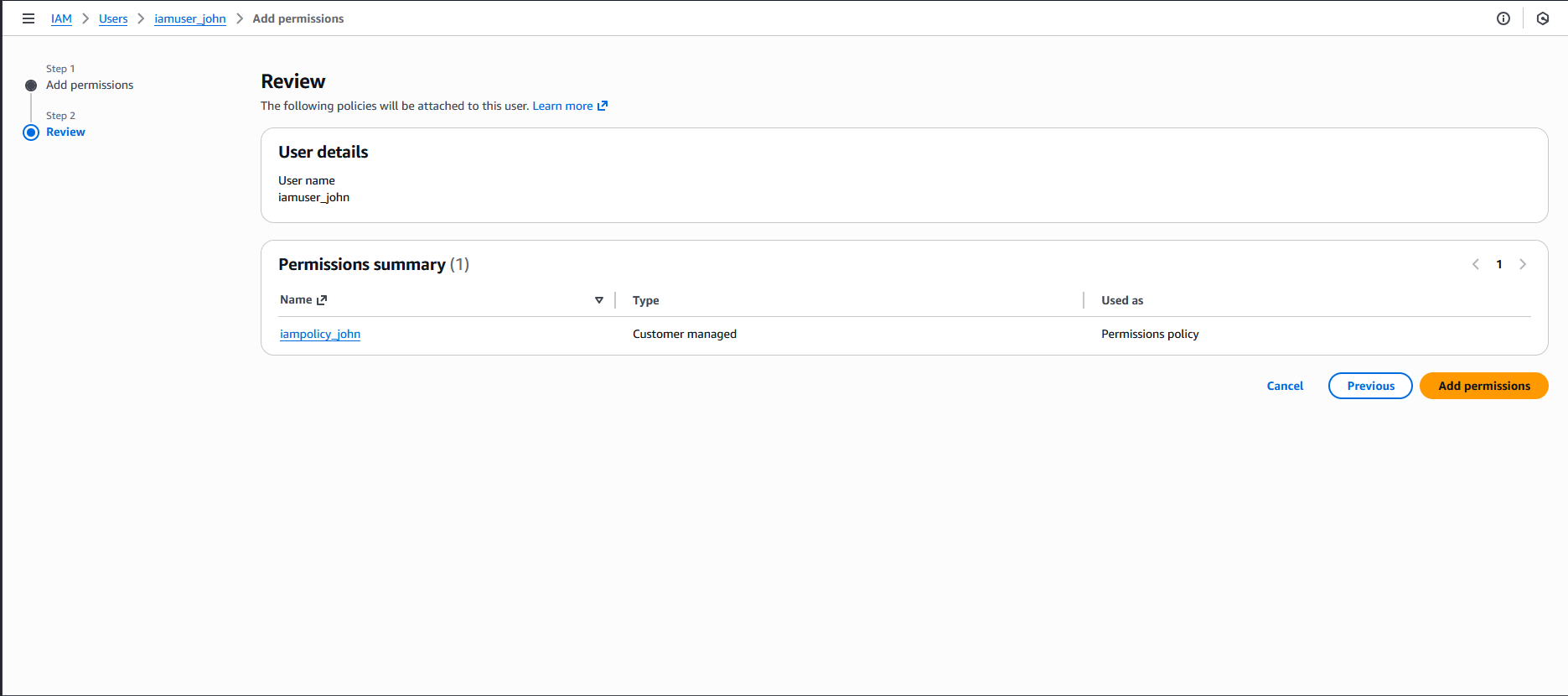This screenshot has width=1568, height=696.
Task: Go to Step 1 Add permissions
Action: (90, 85)
